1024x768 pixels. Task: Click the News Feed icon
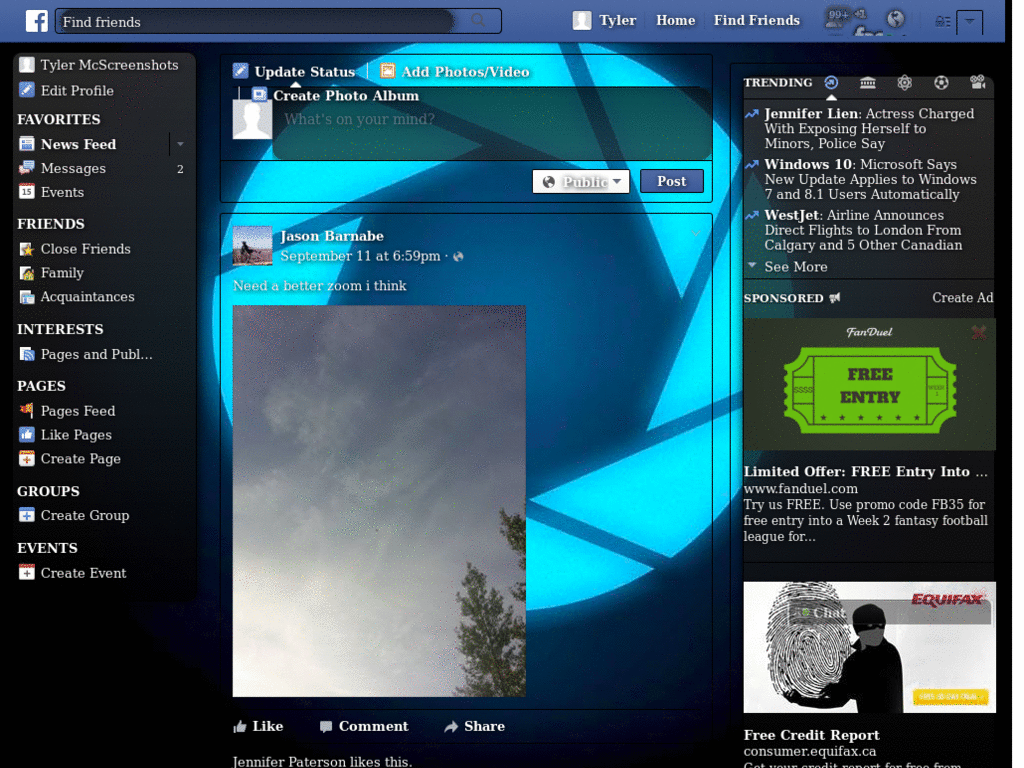(26, 144)
